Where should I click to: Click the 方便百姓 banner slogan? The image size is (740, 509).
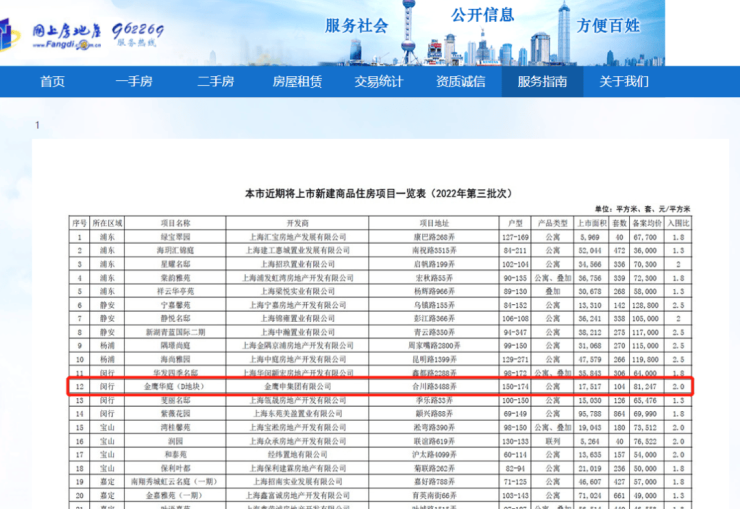tap(607, 25)
